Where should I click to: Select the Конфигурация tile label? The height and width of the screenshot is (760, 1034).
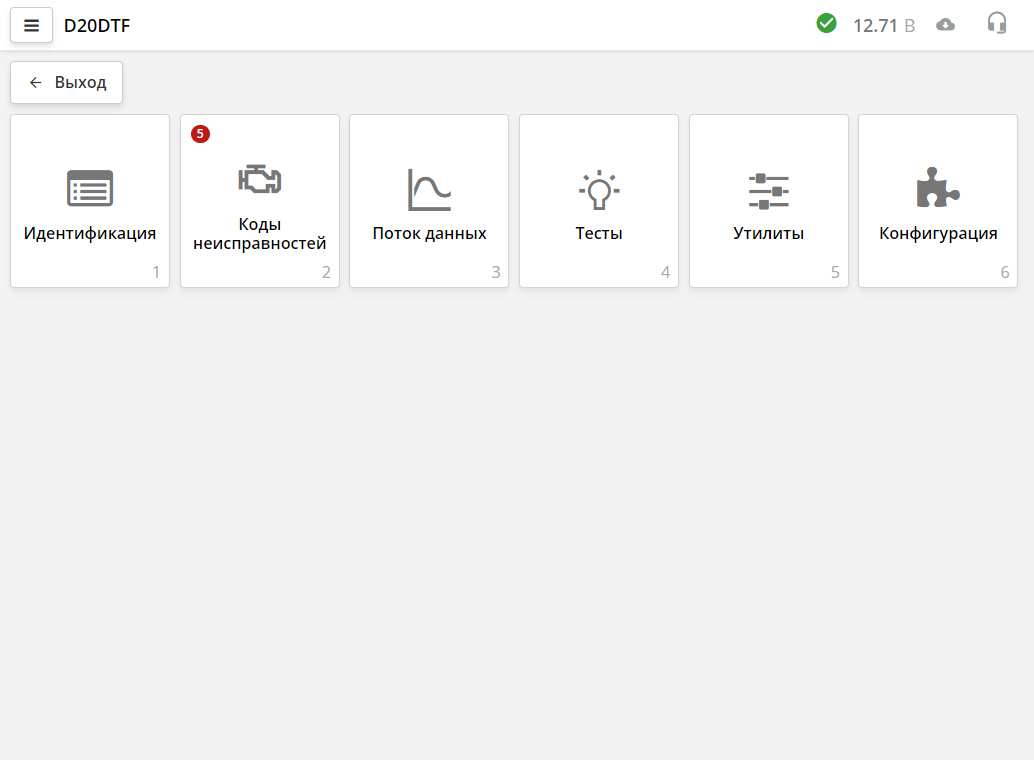pos(938,234)
